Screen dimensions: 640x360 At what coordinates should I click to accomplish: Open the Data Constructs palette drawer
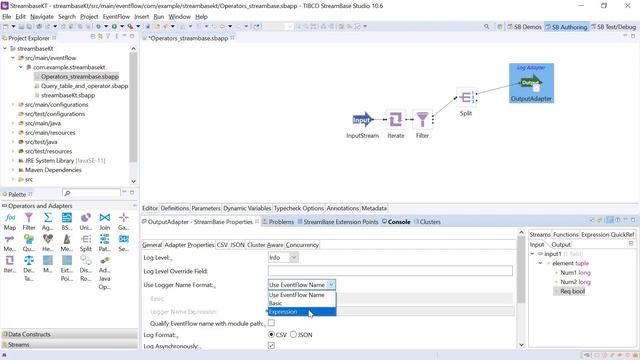coord(69,334)
